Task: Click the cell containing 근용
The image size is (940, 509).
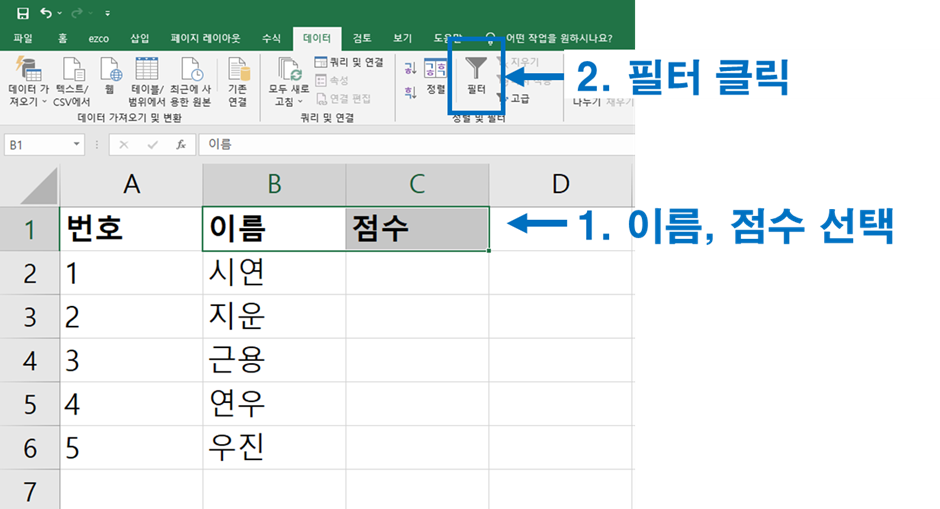Action: [274, 360]
